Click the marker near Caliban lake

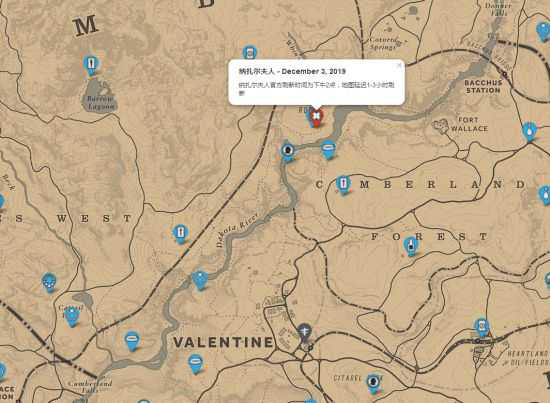click(72, 316)
